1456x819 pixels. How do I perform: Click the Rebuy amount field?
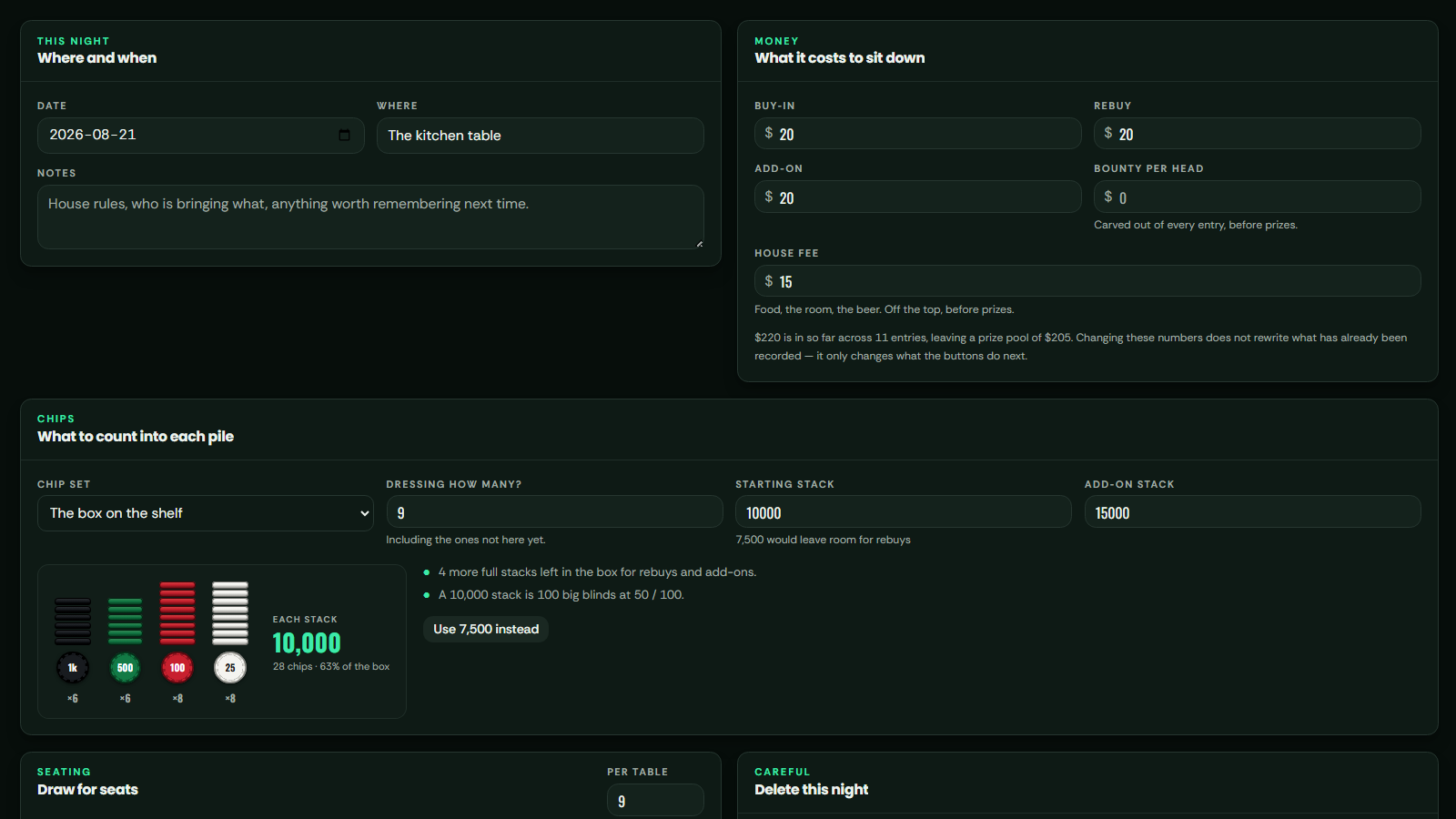(x=1258, y=134)
